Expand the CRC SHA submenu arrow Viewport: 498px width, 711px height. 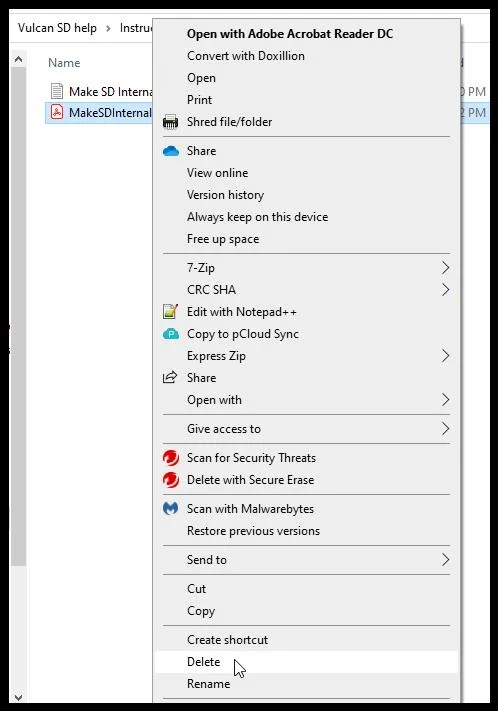tap(445, 290)
